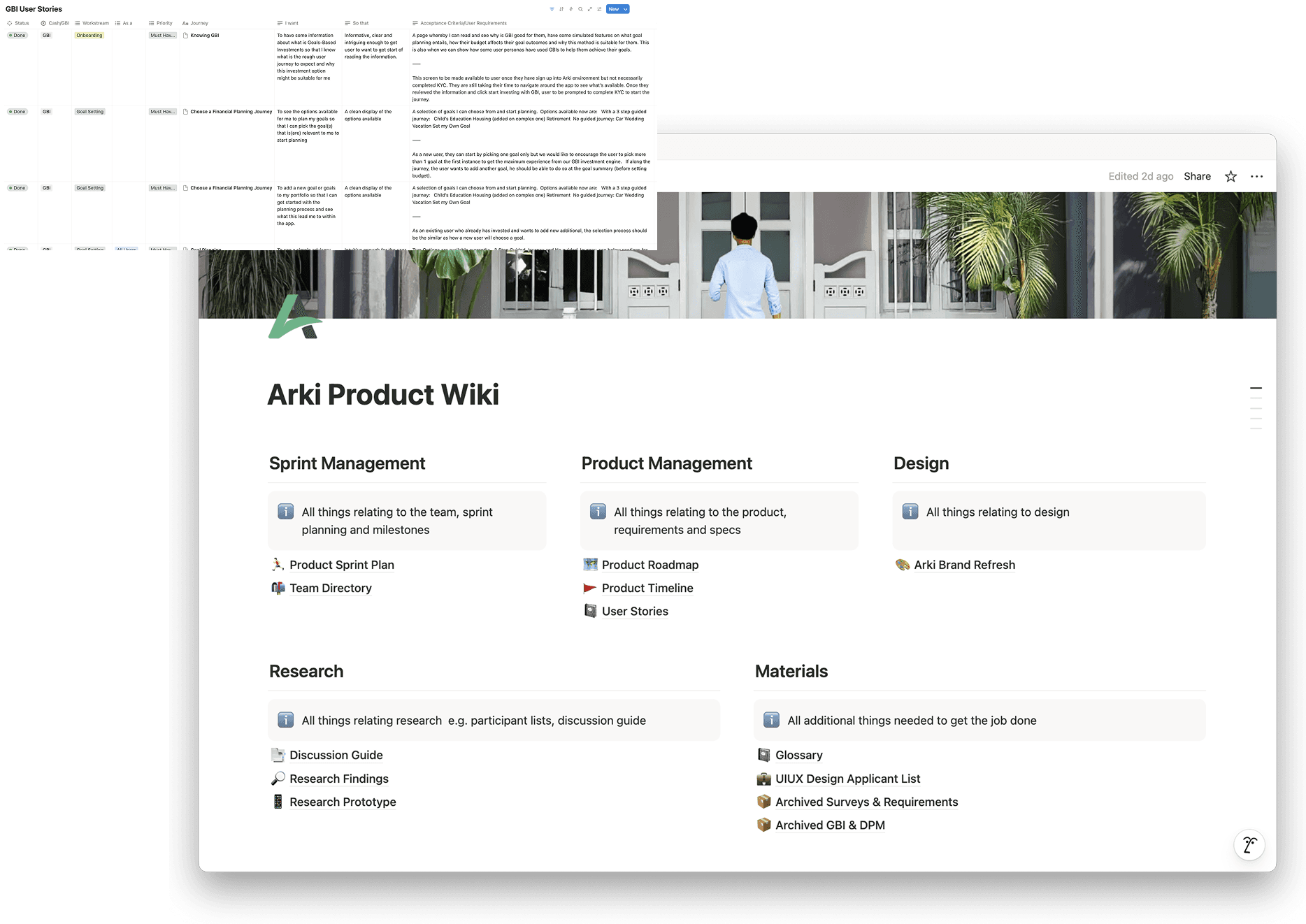Viewport: 1306px width, 924px height.
Task: Click the phone icon beside Research Prototype
Action: pos(278,802)
